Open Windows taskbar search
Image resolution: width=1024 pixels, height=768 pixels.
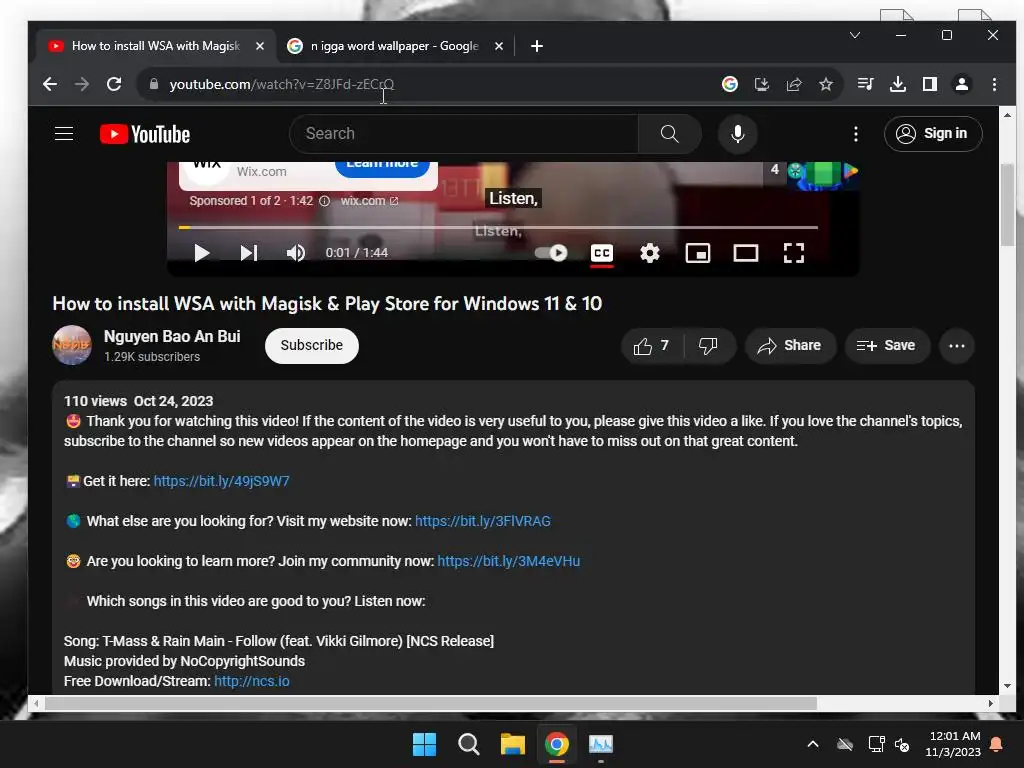point(468,744)
